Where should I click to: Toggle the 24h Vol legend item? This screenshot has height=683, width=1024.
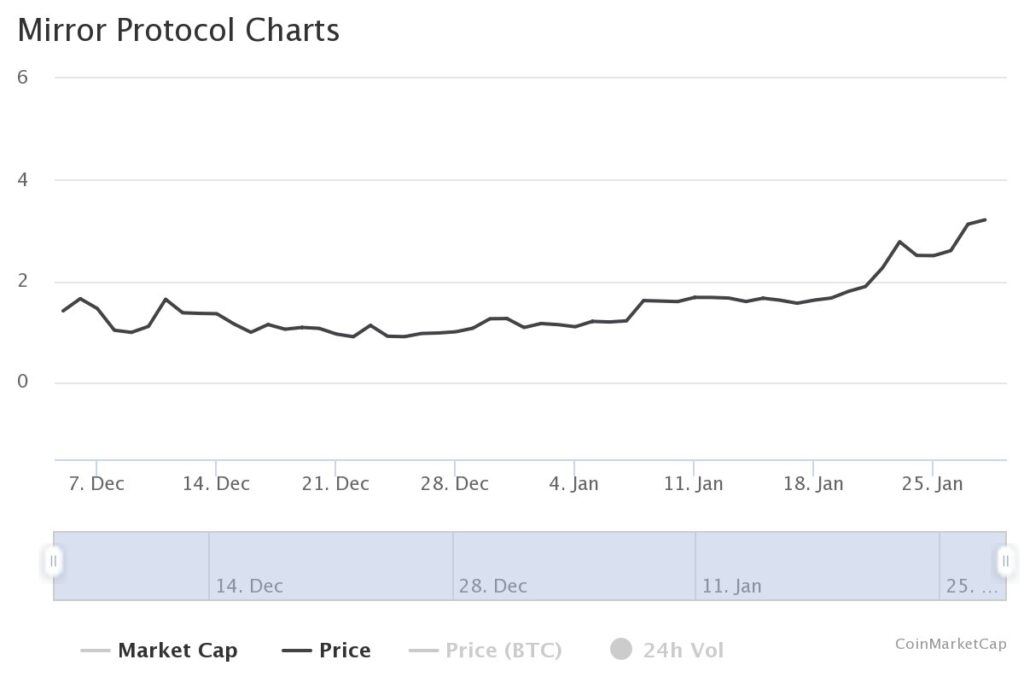point(683,651)
